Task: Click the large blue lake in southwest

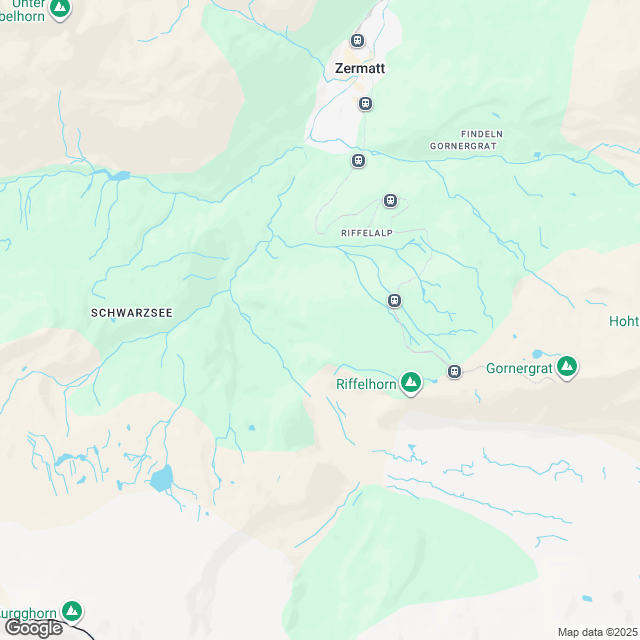Action: point(162,478)
